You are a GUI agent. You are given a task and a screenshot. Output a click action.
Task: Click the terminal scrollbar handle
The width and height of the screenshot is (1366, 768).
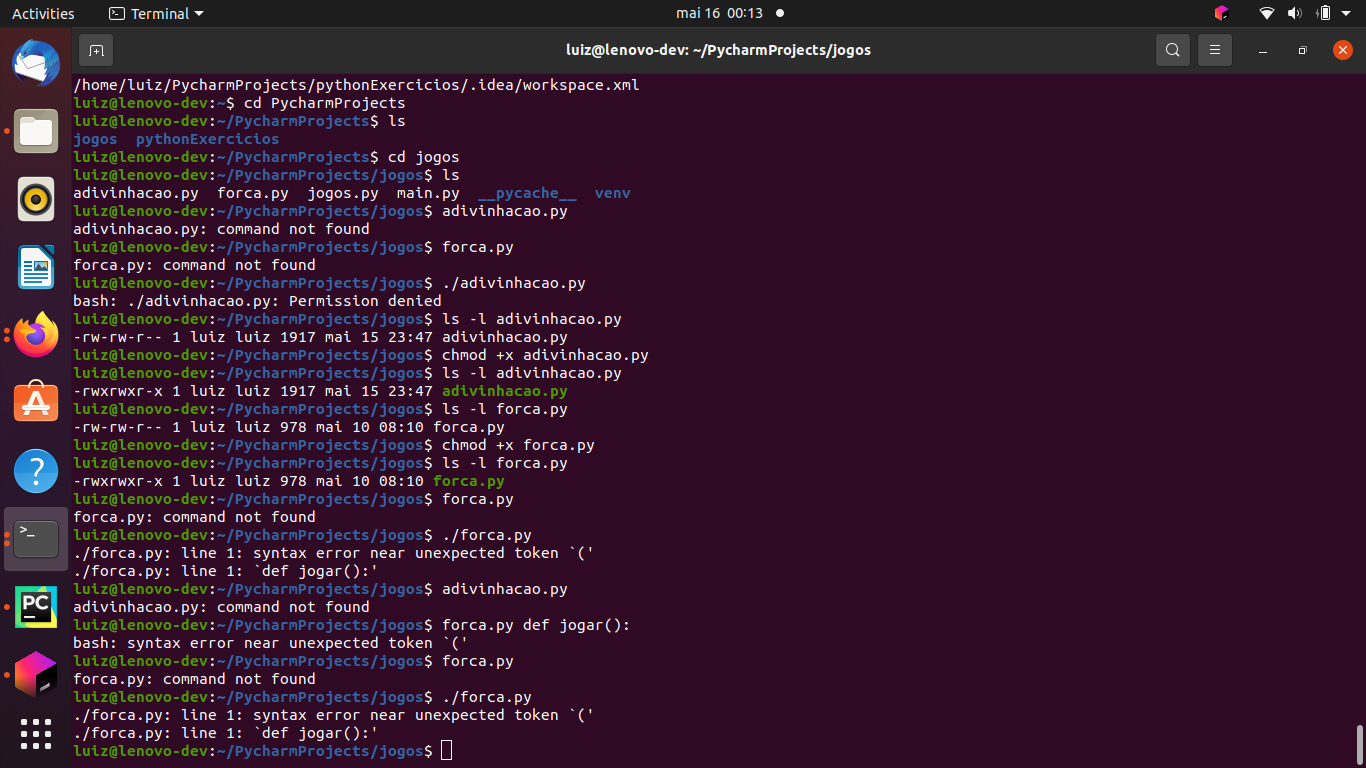click(1360, 744)
